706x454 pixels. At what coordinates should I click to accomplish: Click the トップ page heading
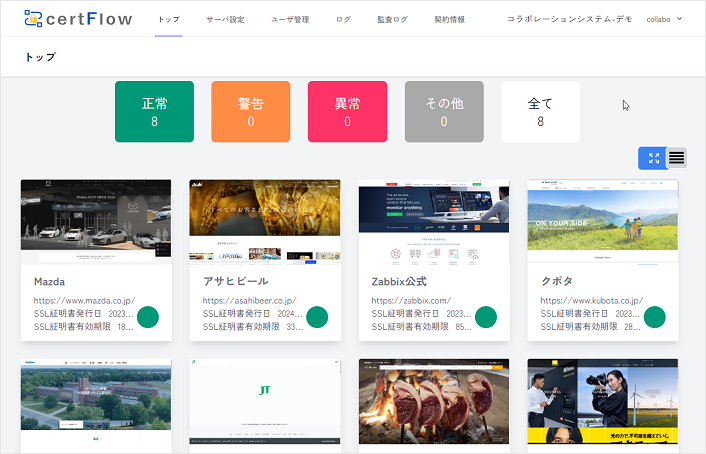41,57
